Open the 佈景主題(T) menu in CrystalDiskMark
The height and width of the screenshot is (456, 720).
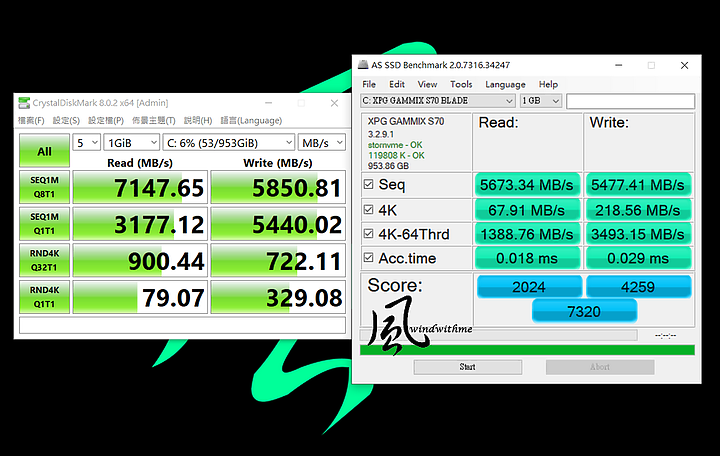point(154,120)
